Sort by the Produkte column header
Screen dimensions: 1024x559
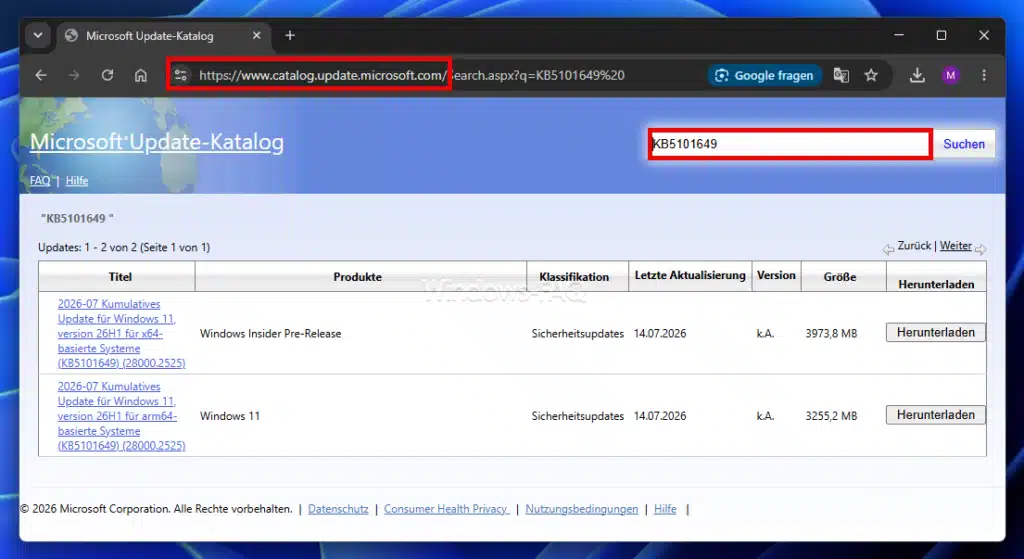[357, 277]
